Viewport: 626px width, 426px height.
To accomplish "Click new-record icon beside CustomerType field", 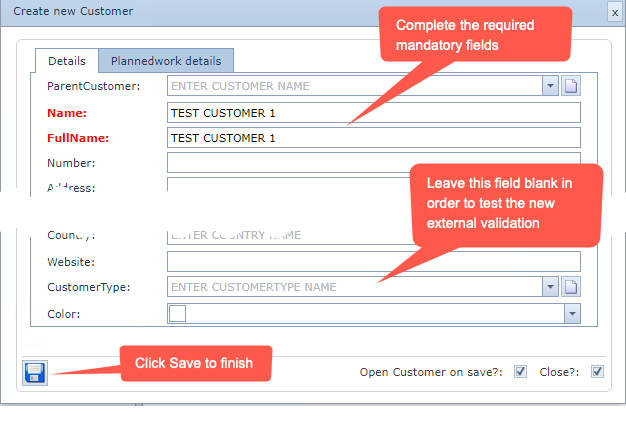I will (x=571, y=287).
